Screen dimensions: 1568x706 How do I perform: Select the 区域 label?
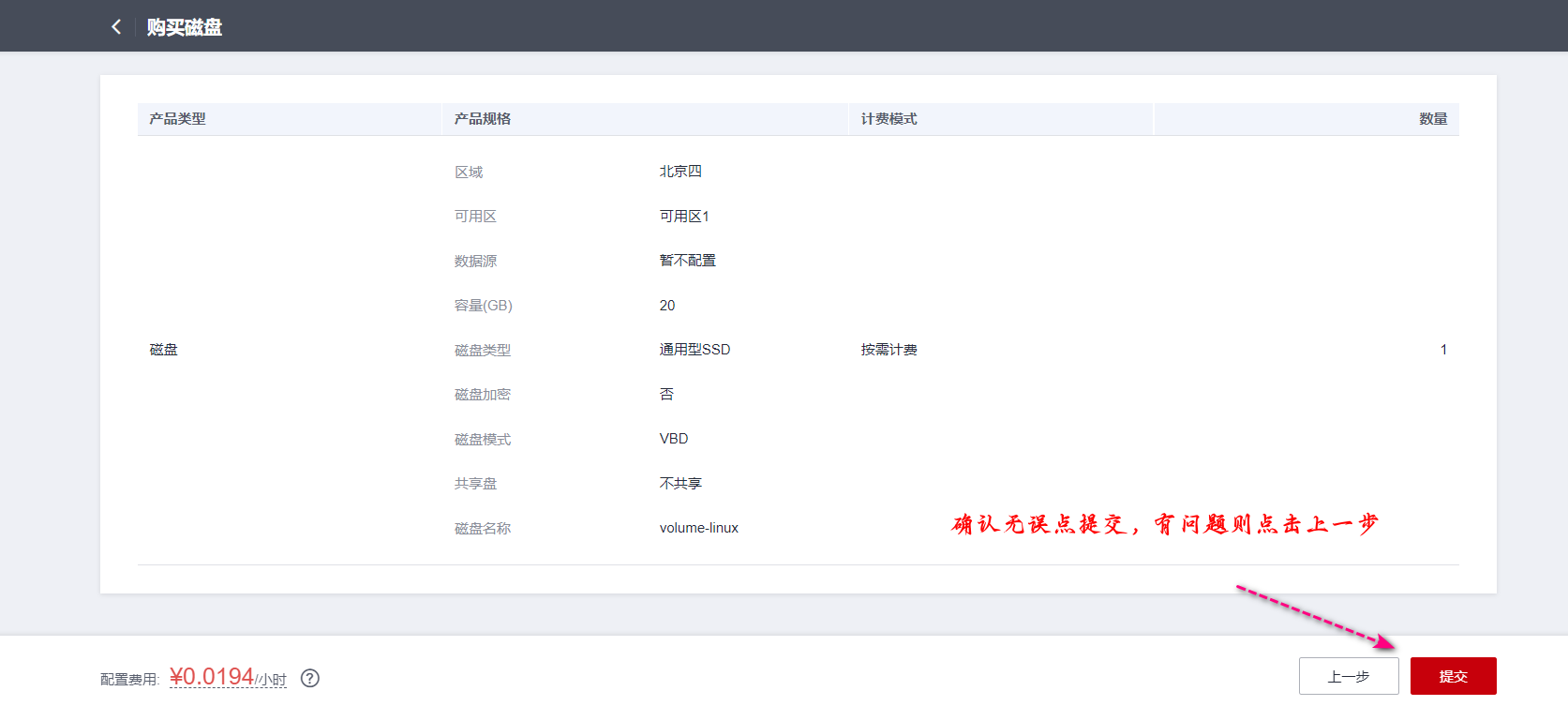pyautogui.click(x=469, y=172)
